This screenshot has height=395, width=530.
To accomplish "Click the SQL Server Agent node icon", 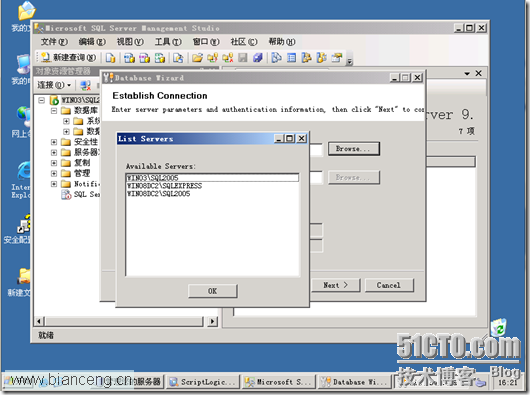I will click(x=66, y=194).
